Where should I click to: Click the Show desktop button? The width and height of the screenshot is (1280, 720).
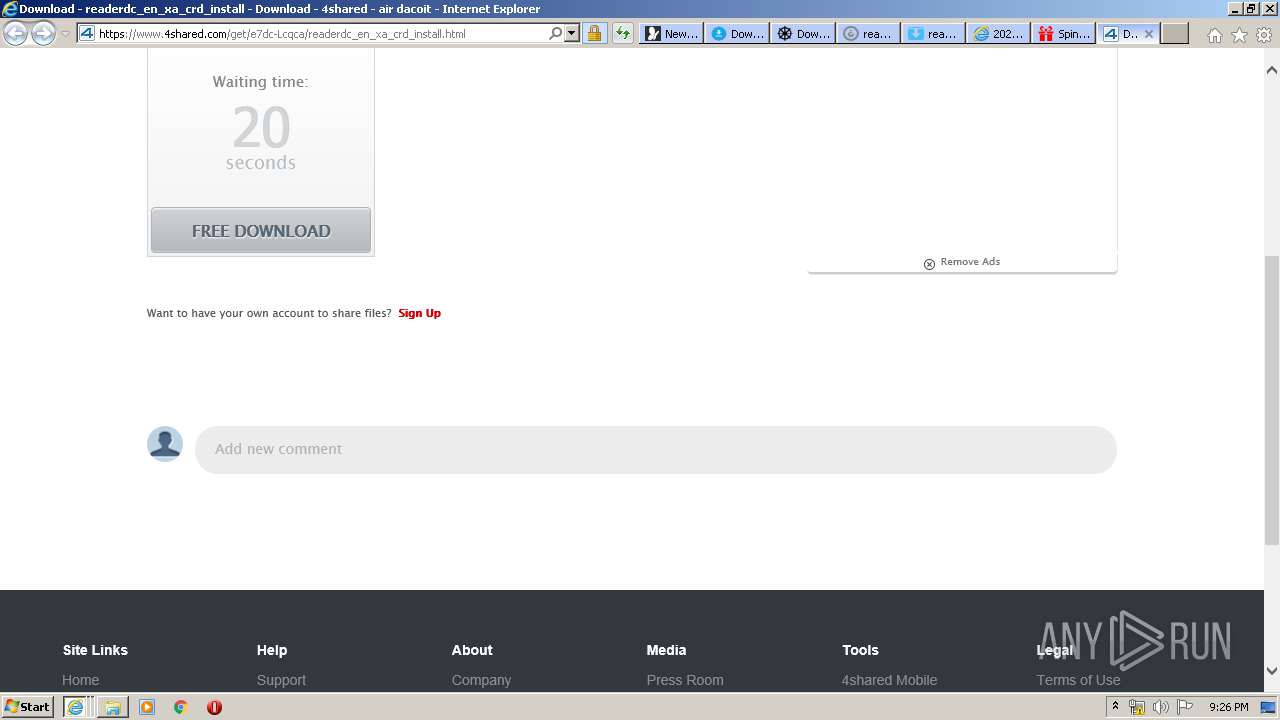coord(1268,707)
